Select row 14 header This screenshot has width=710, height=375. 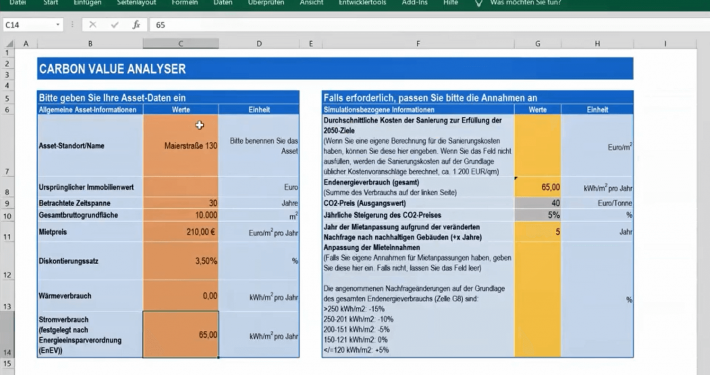tap(7, 335)
